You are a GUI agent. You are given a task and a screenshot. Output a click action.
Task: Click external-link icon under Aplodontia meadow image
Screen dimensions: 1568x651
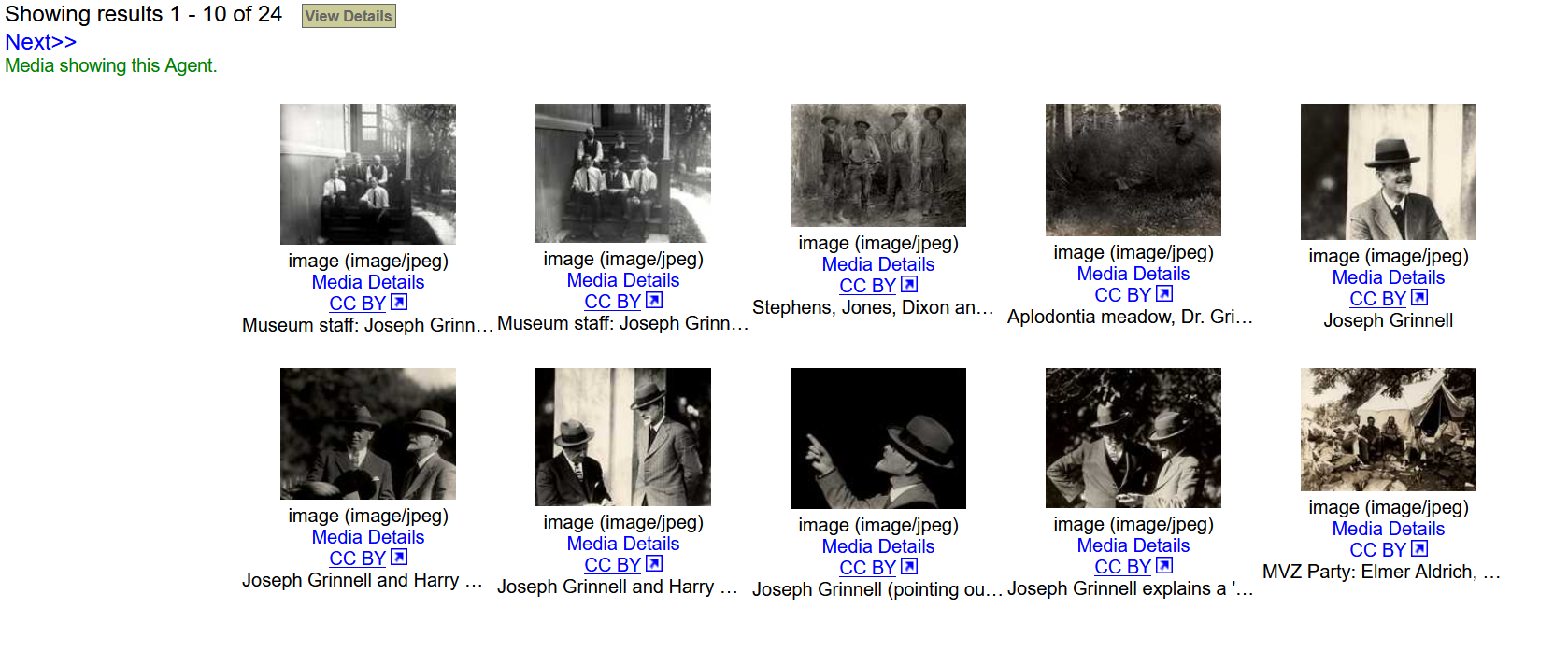1164,294
